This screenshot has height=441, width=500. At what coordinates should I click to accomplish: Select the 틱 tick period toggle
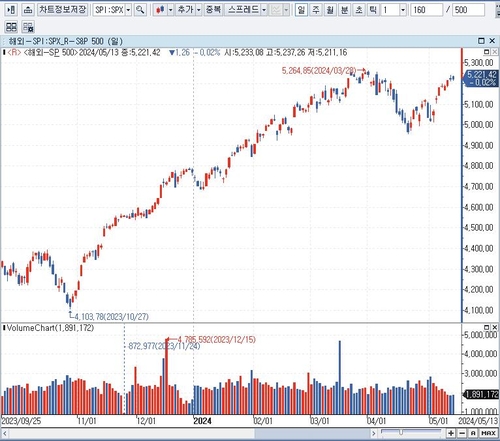(x=373, y=10)
